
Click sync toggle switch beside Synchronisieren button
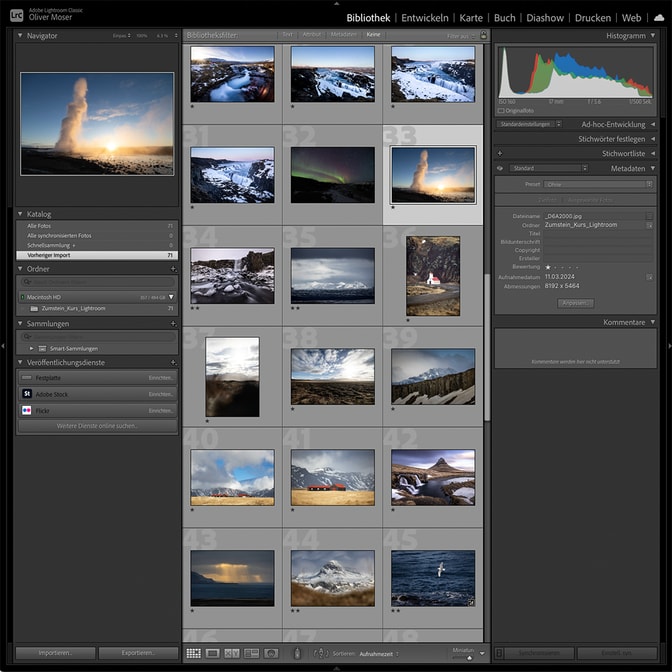tap(499, 653)
